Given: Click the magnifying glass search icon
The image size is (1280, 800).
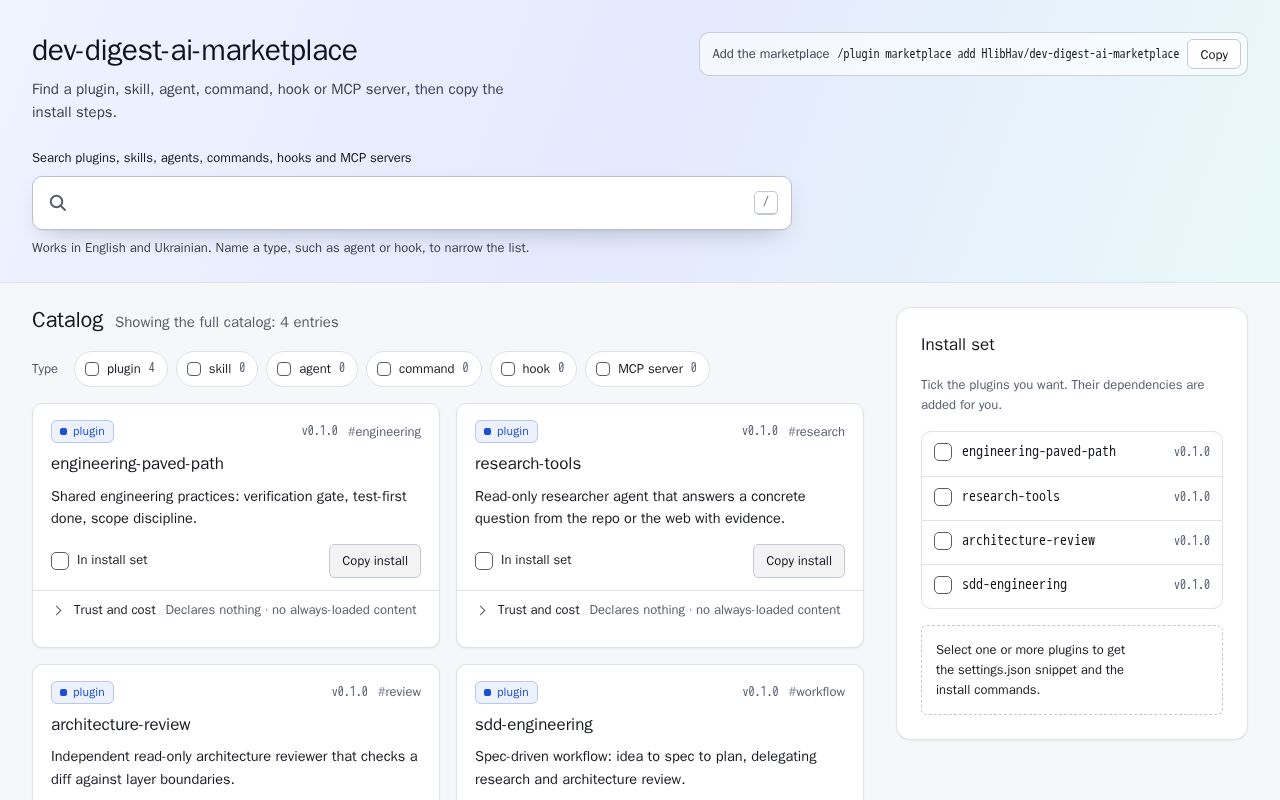Looking at the screenshot, I should click(x=58, y=203).
